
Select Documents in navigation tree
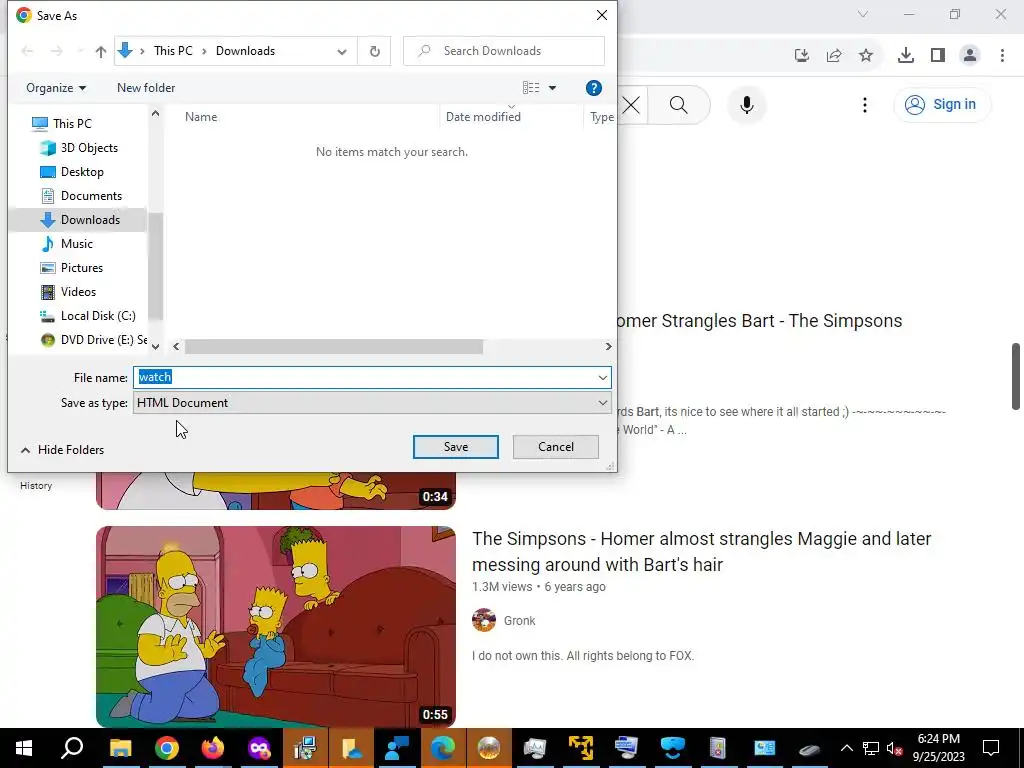91,196
